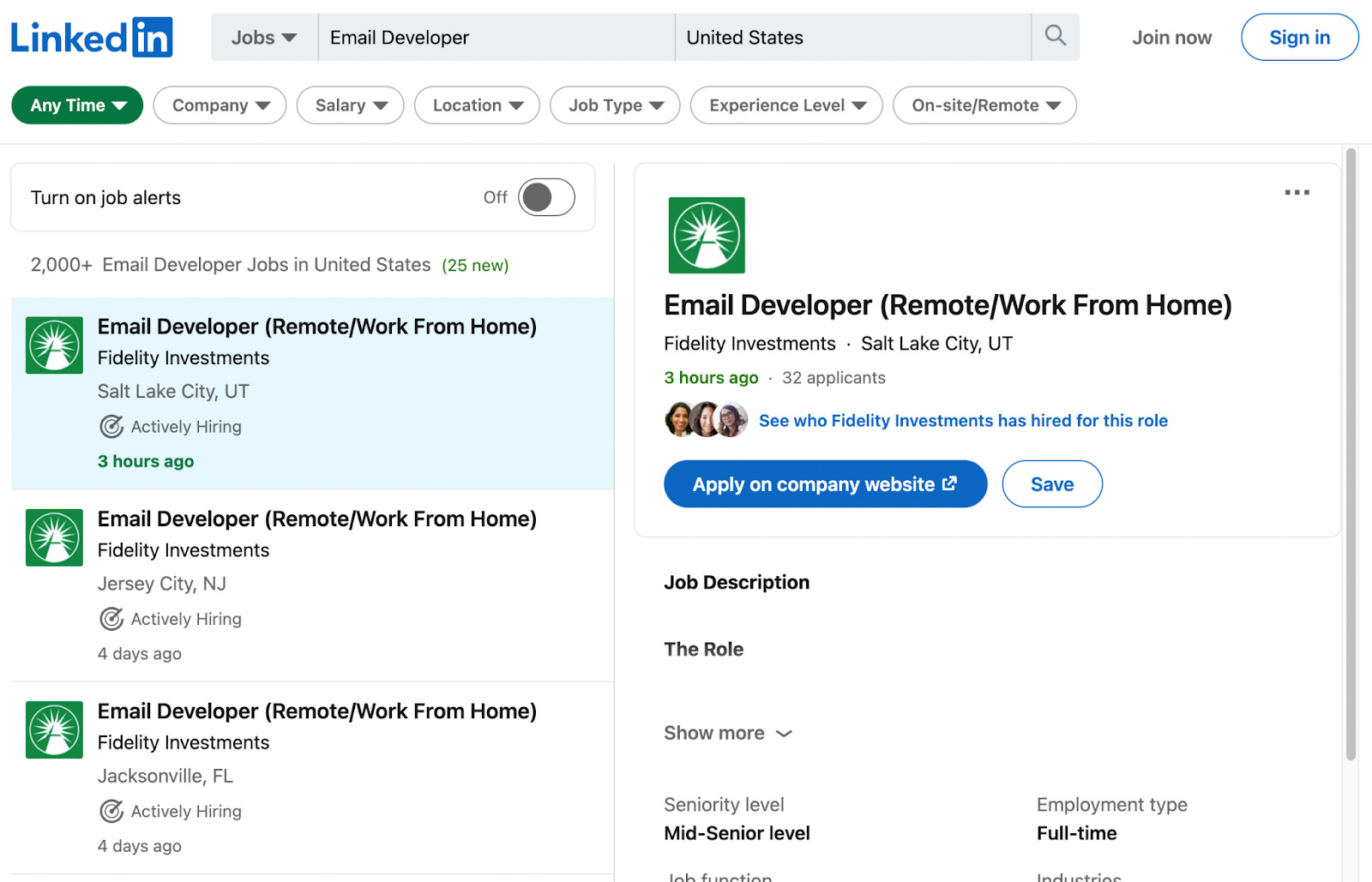1372x882 pixels.
Task: Click Apply on company website
Action: coord(825,484)
